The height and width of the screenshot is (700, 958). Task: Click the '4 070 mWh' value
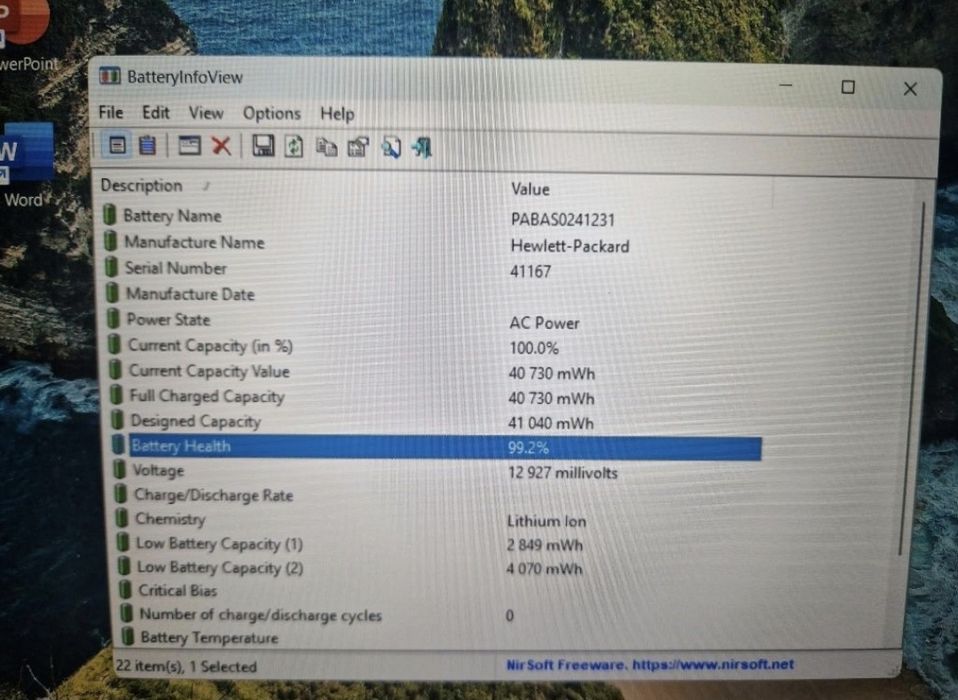[544, 569]
